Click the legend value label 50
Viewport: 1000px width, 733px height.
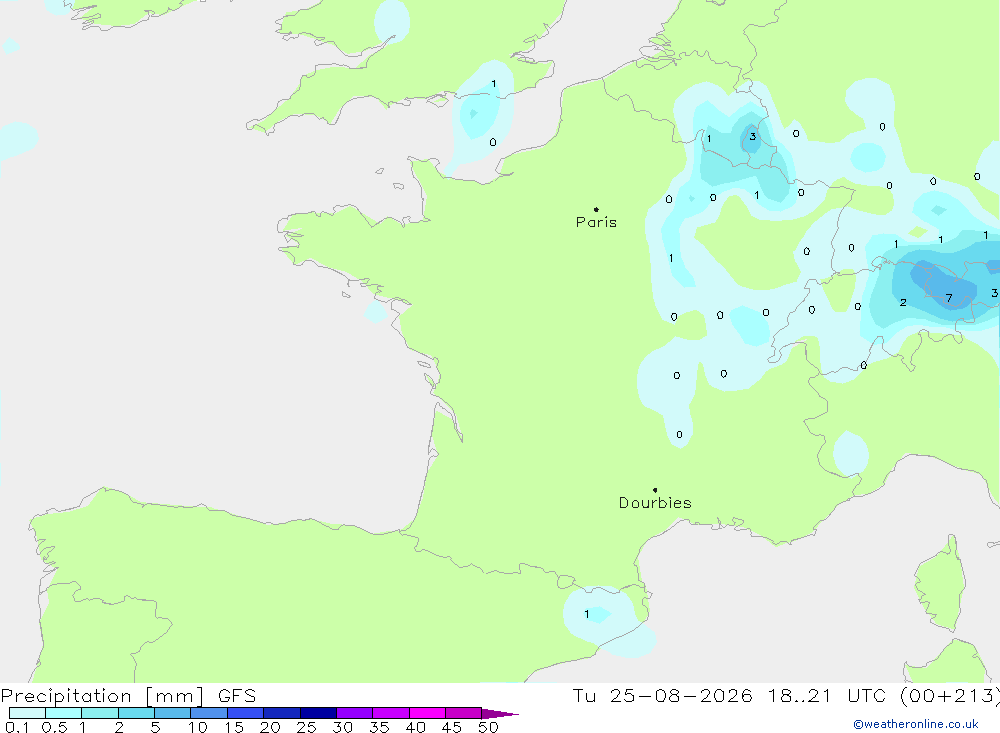pos(488,727)
